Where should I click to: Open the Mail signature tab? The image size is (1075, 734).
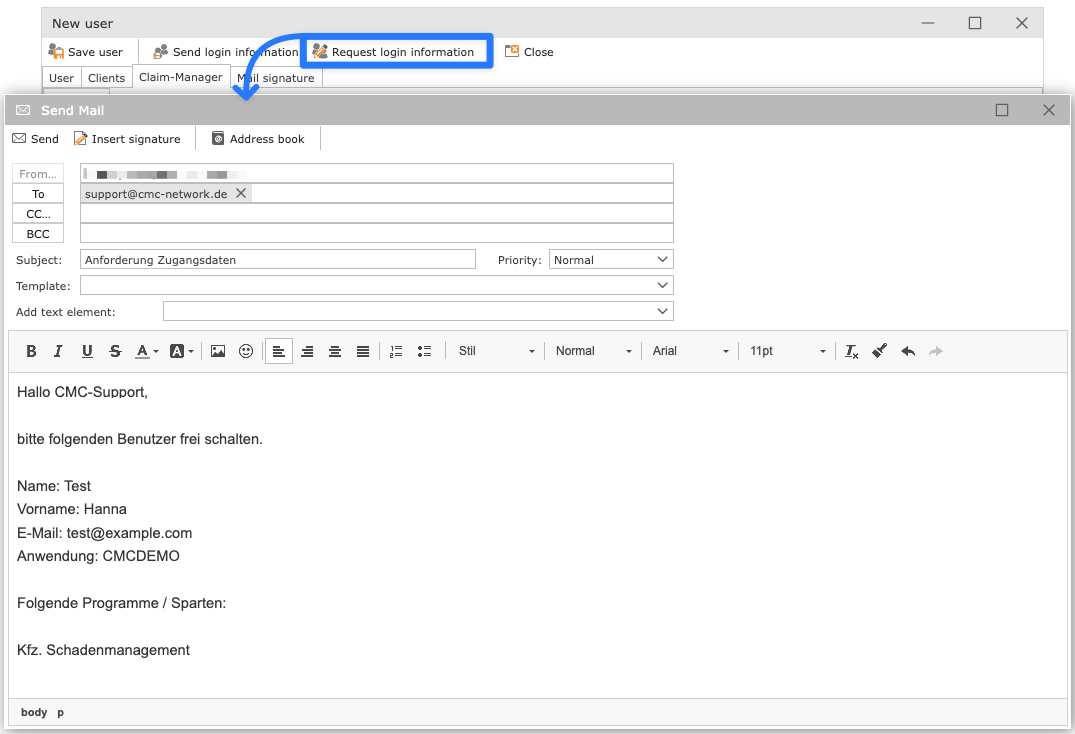[278, 78]
